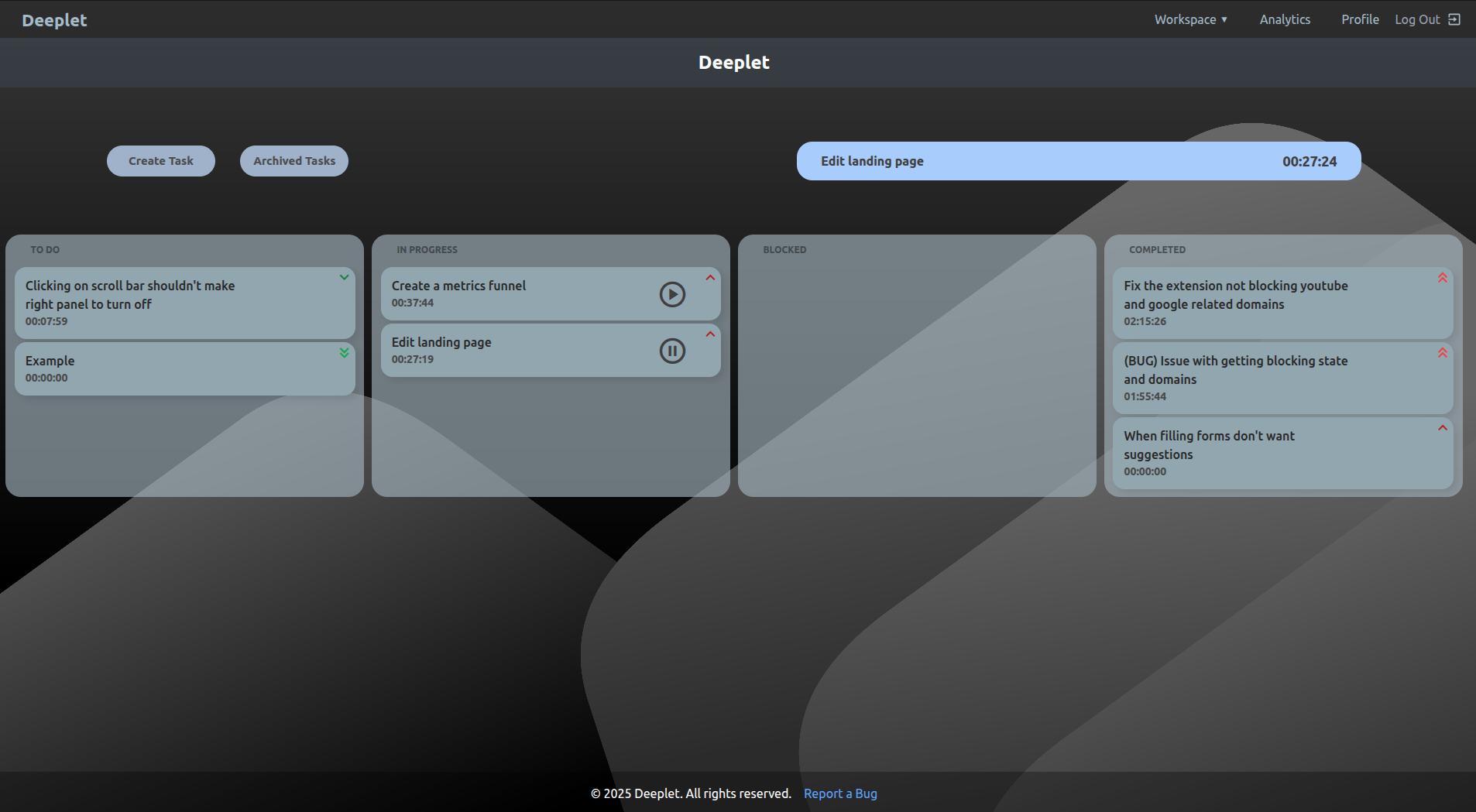Open the Analytics page
The height and width of the screenshot is (812, 1476).
point(1285,19)
